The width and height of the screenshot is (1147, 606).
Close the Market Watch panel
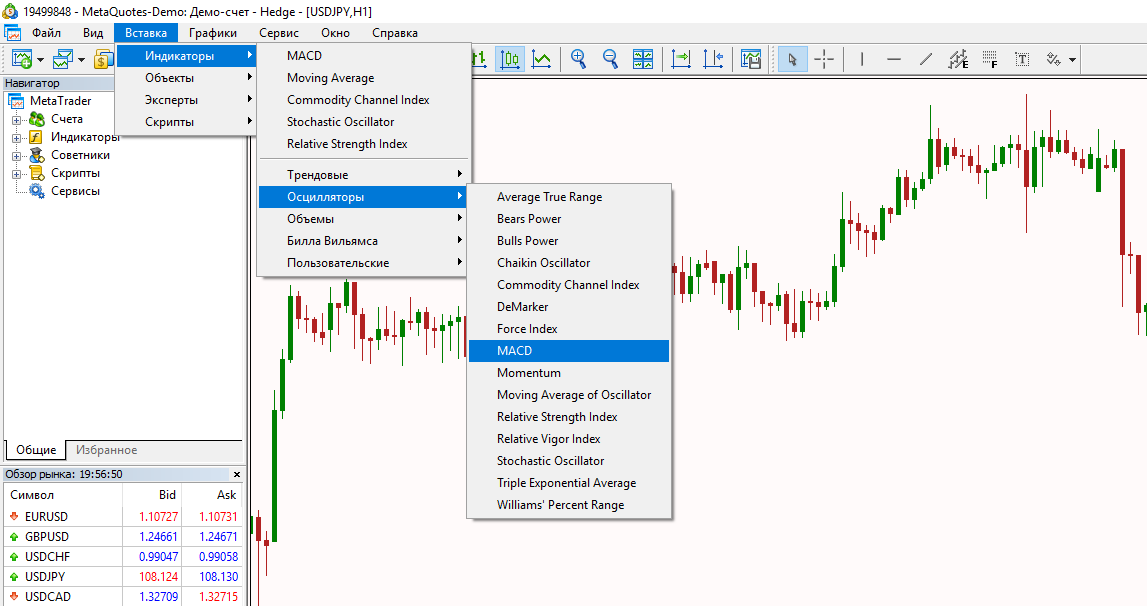pyautogui.click(x=237, y=474)
